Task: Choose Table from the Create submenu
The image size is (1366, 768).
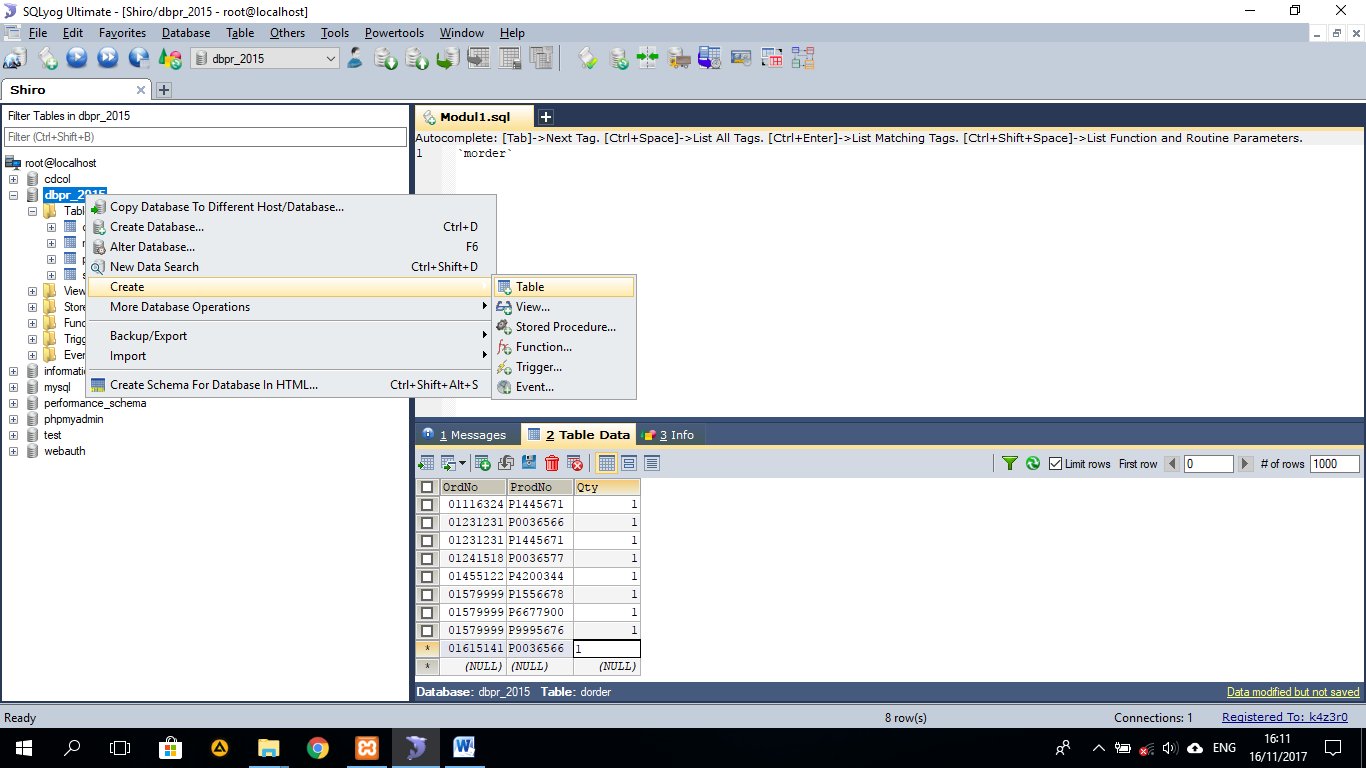Action: [564, 287]
